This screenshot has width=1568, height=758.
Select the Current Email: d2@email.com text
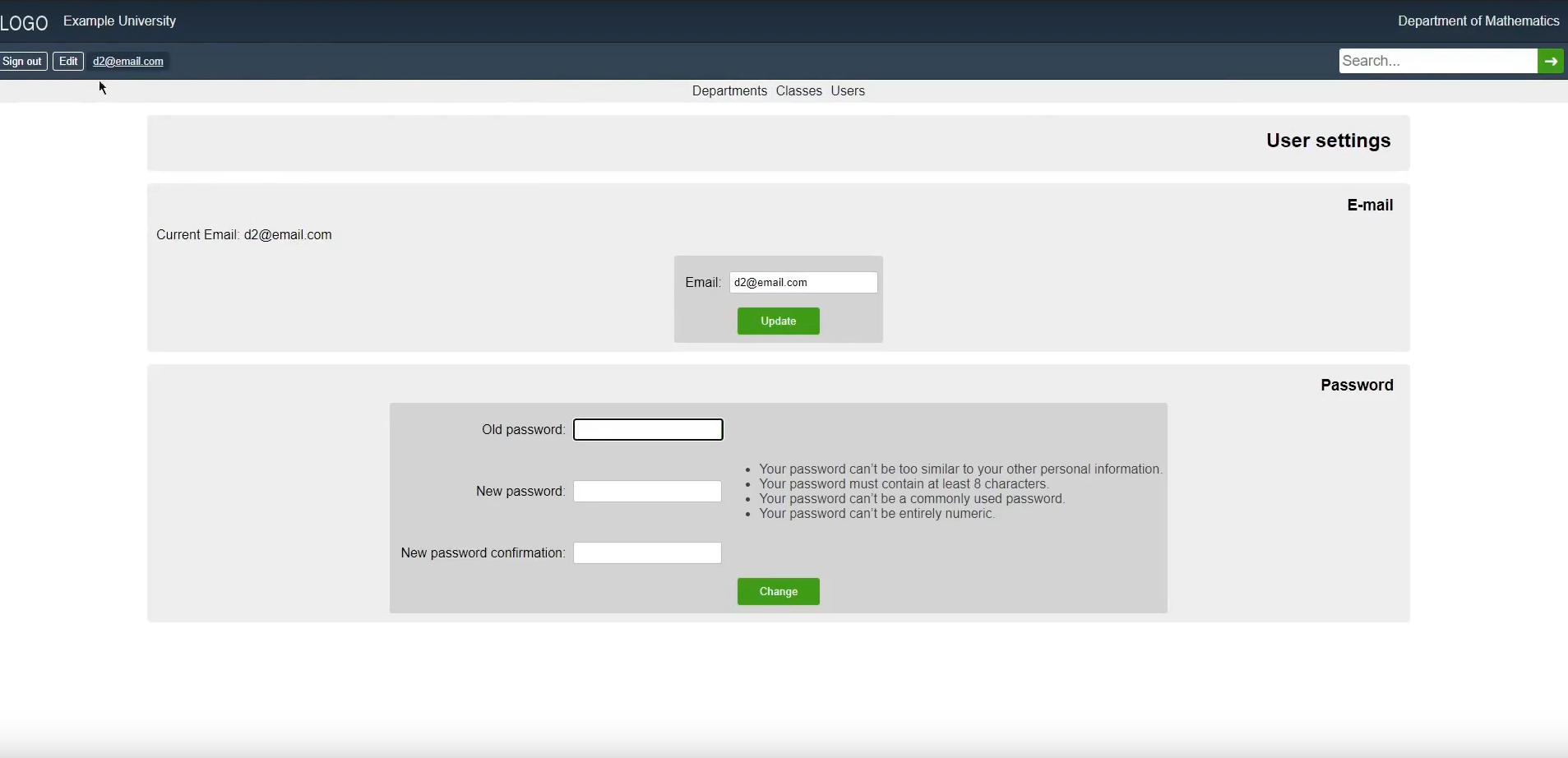(x=244, y=235)
